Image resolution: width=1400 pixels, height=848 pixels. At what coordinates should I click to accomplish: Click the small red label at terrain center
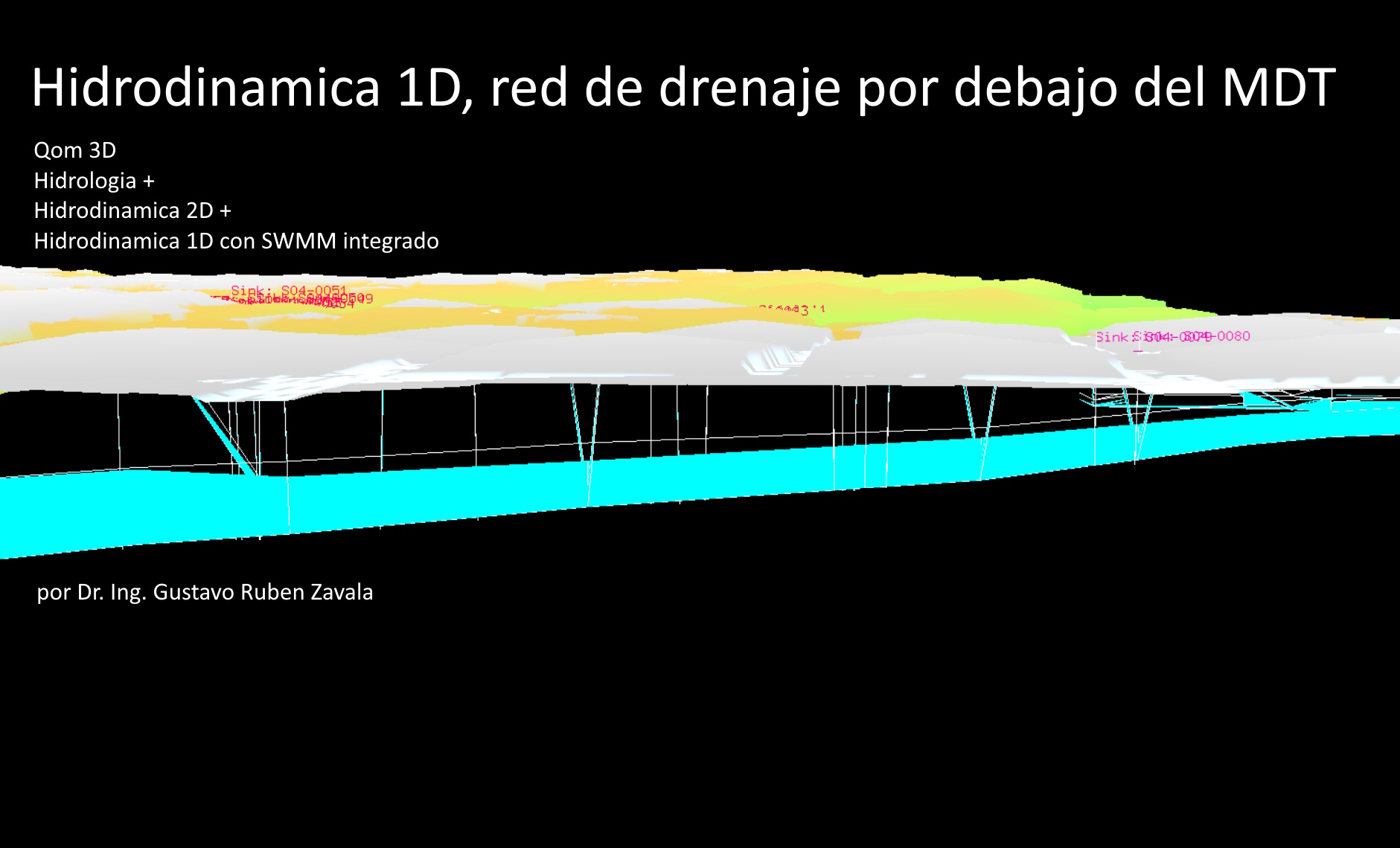point(793,309)
